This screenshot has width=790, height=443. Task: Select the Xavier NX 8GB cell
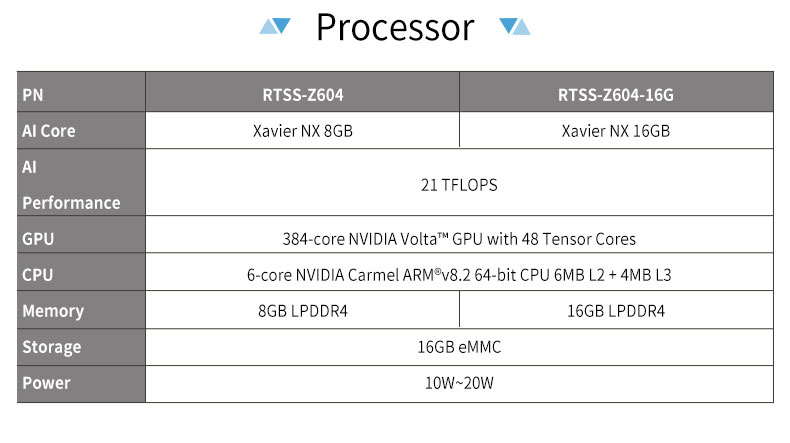[x=302, y=131]
